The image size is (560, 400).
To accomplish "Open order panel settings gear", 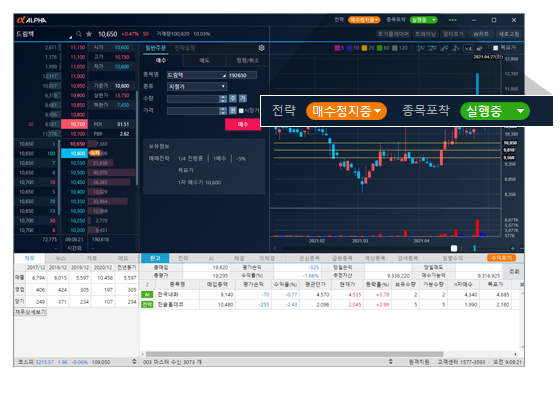I will (261, 48).
